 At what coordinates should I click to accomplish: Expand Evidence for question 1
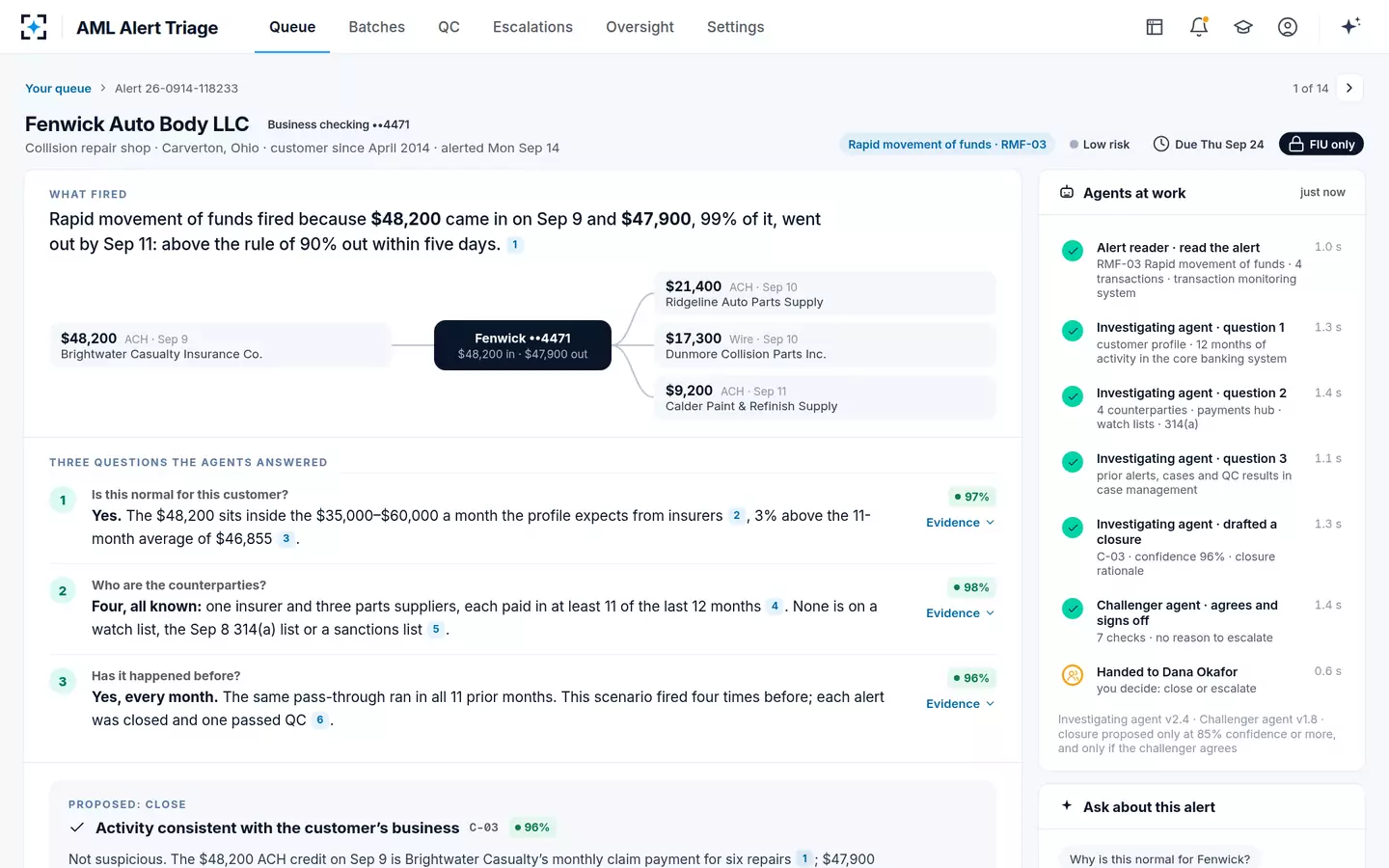click(960, 523)
